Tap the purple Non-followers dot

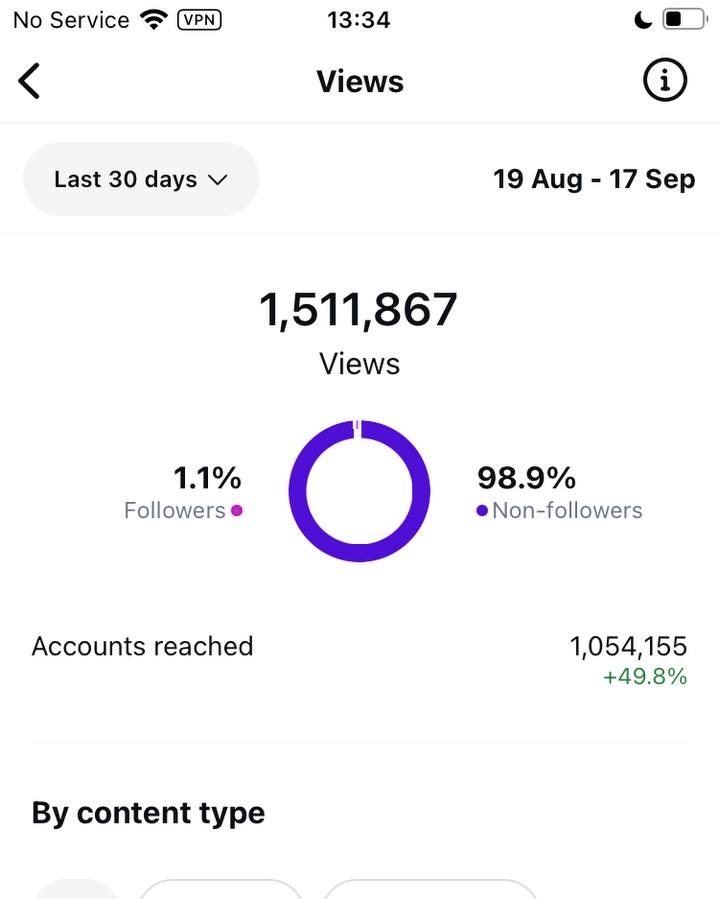click(482, 510)
